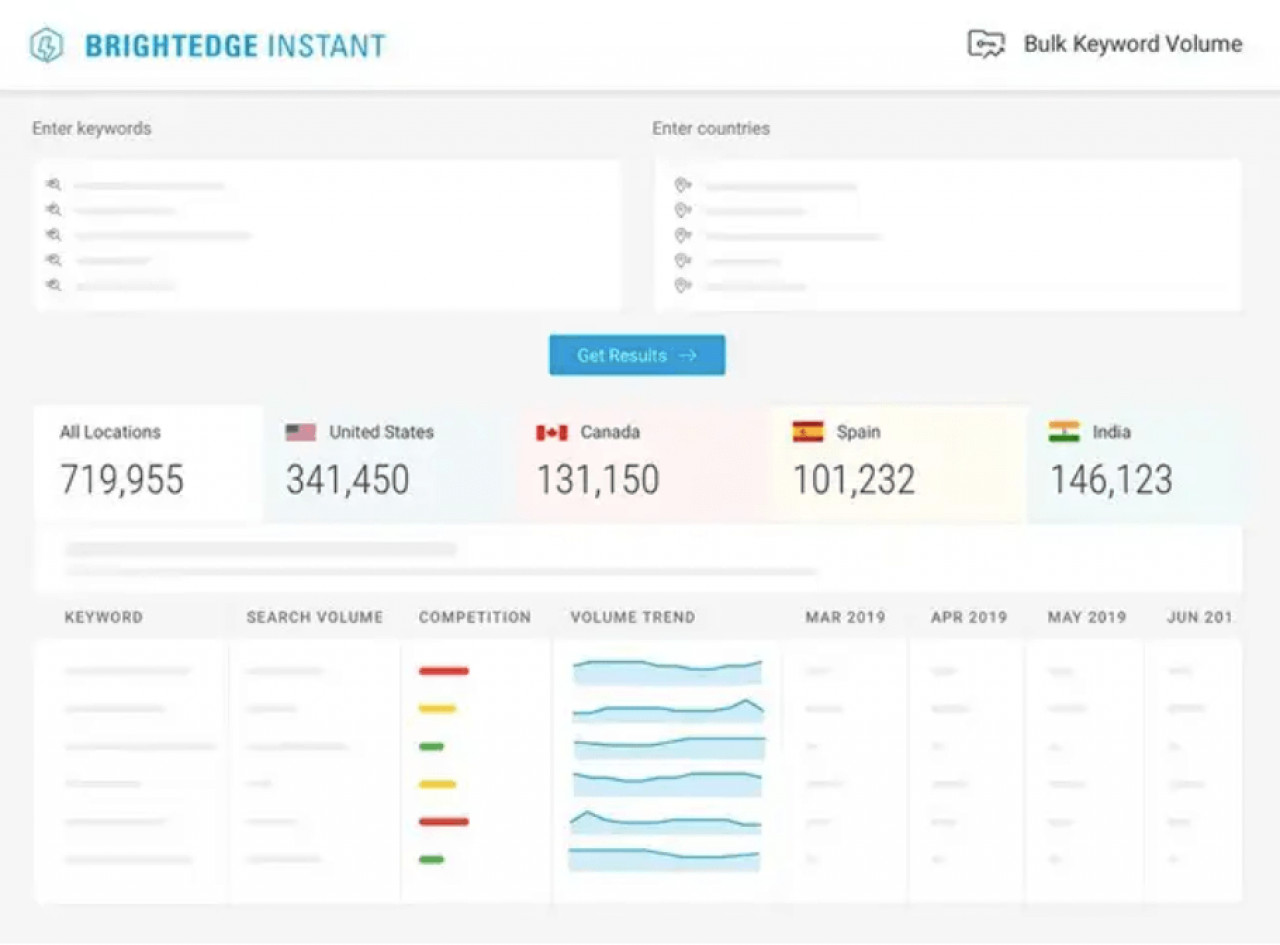Image resolution: width=1280 pixels, height=945 pixels.
Task: Click the Enter keywords label
Action: (92, 129)
